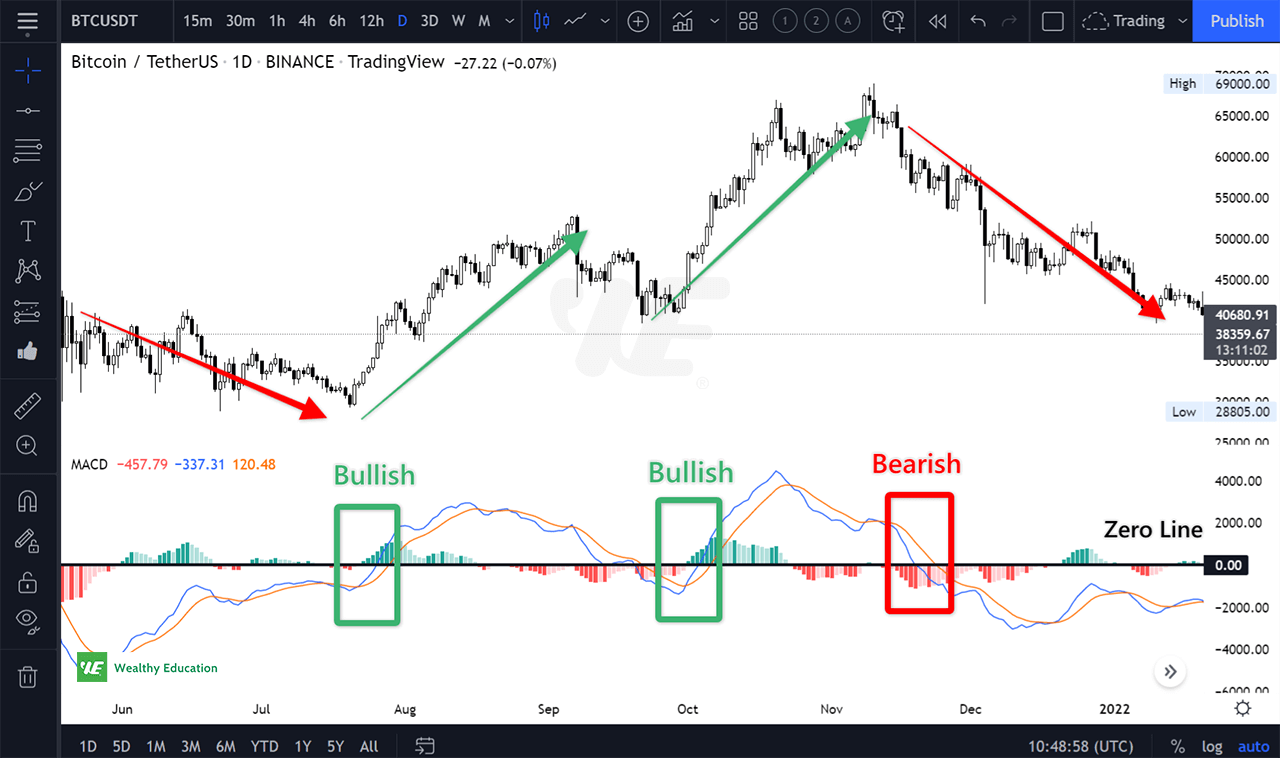Open the timezone 10:48:58 (UTC) menu

tap(1080, 746)
